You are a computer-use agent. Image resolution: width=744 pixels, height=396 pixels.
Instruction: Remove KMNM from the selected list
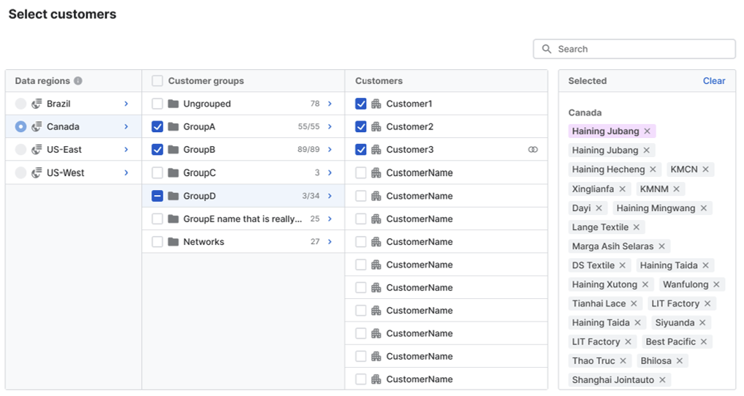point(677,189)
